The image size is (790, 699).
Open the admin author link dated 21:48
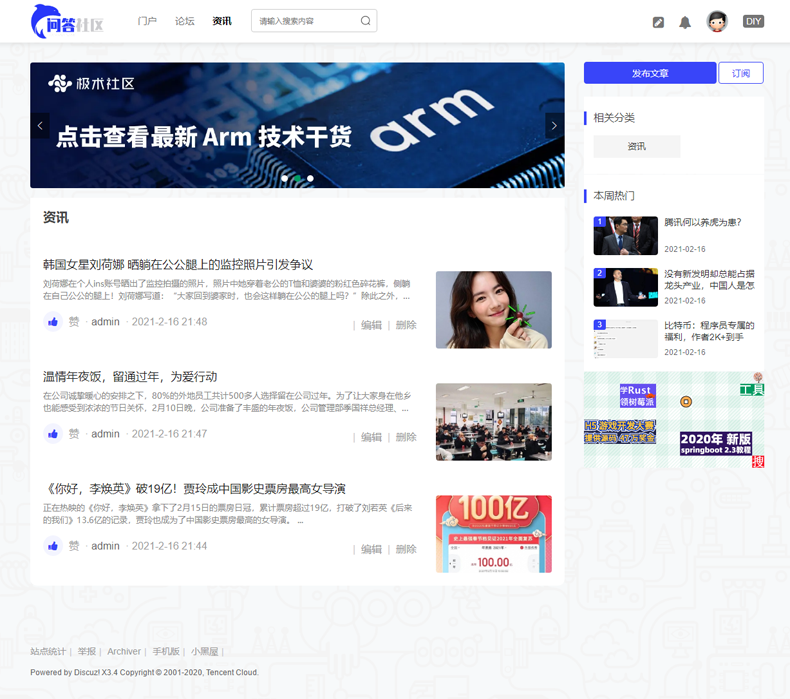click(105, 322)
